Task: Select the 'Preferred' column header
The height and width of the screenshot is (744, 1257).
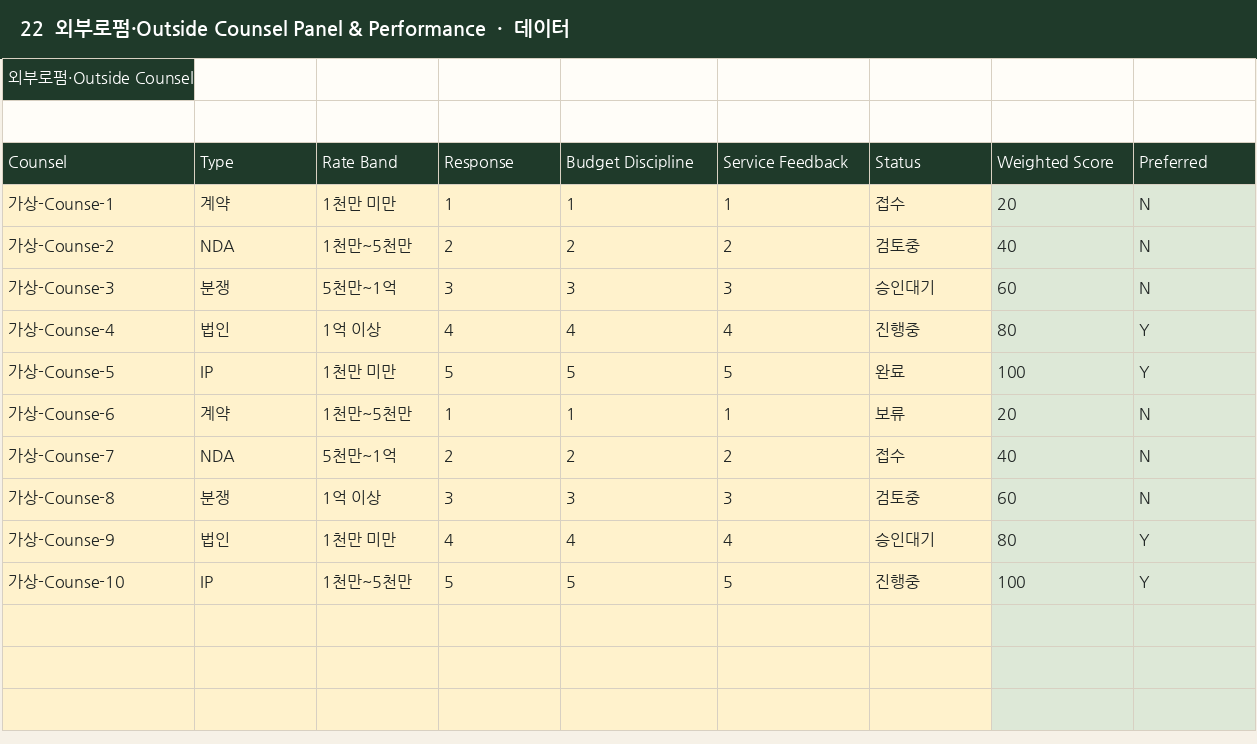Action: click(1194, 163)
